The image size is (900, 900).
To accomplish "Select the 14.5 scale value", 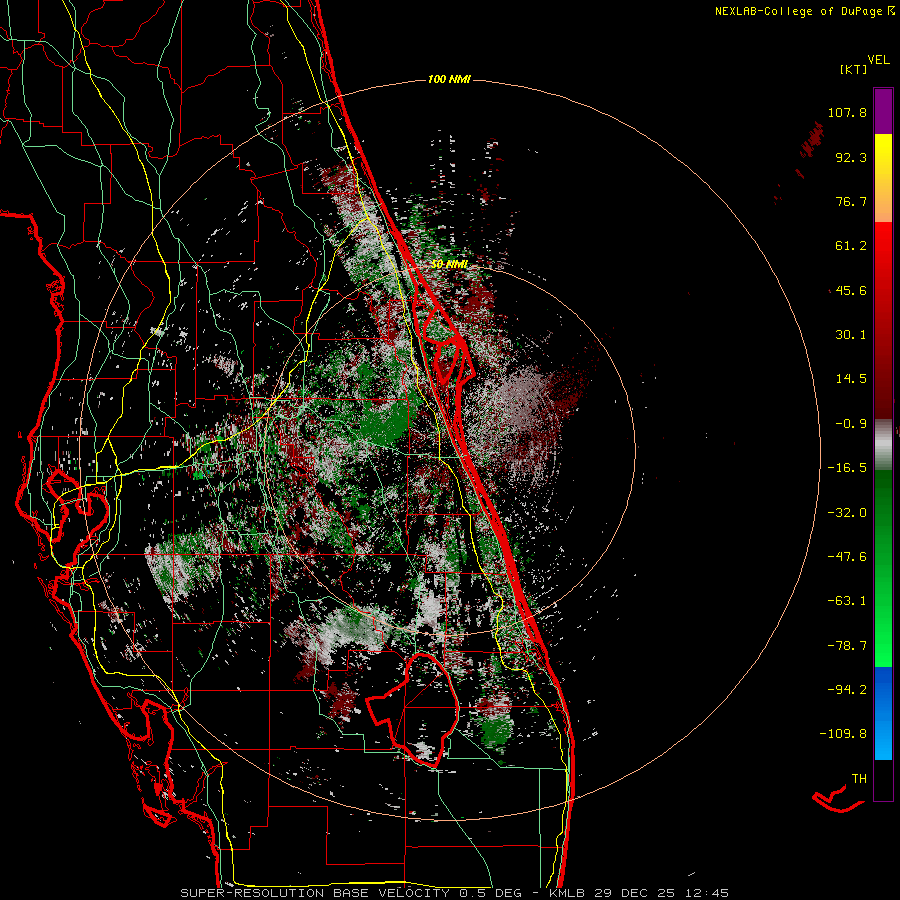I will 851,379.
